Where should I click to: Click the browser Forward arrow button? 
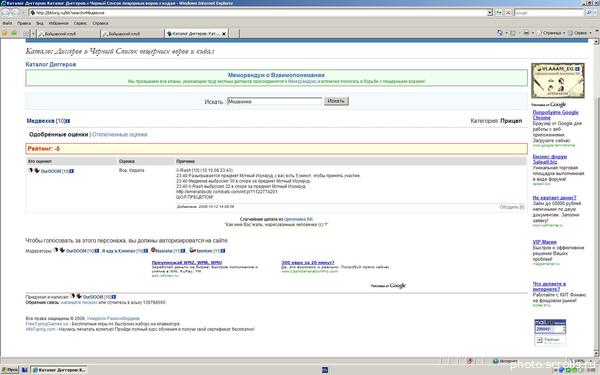[x=15, y=13]
